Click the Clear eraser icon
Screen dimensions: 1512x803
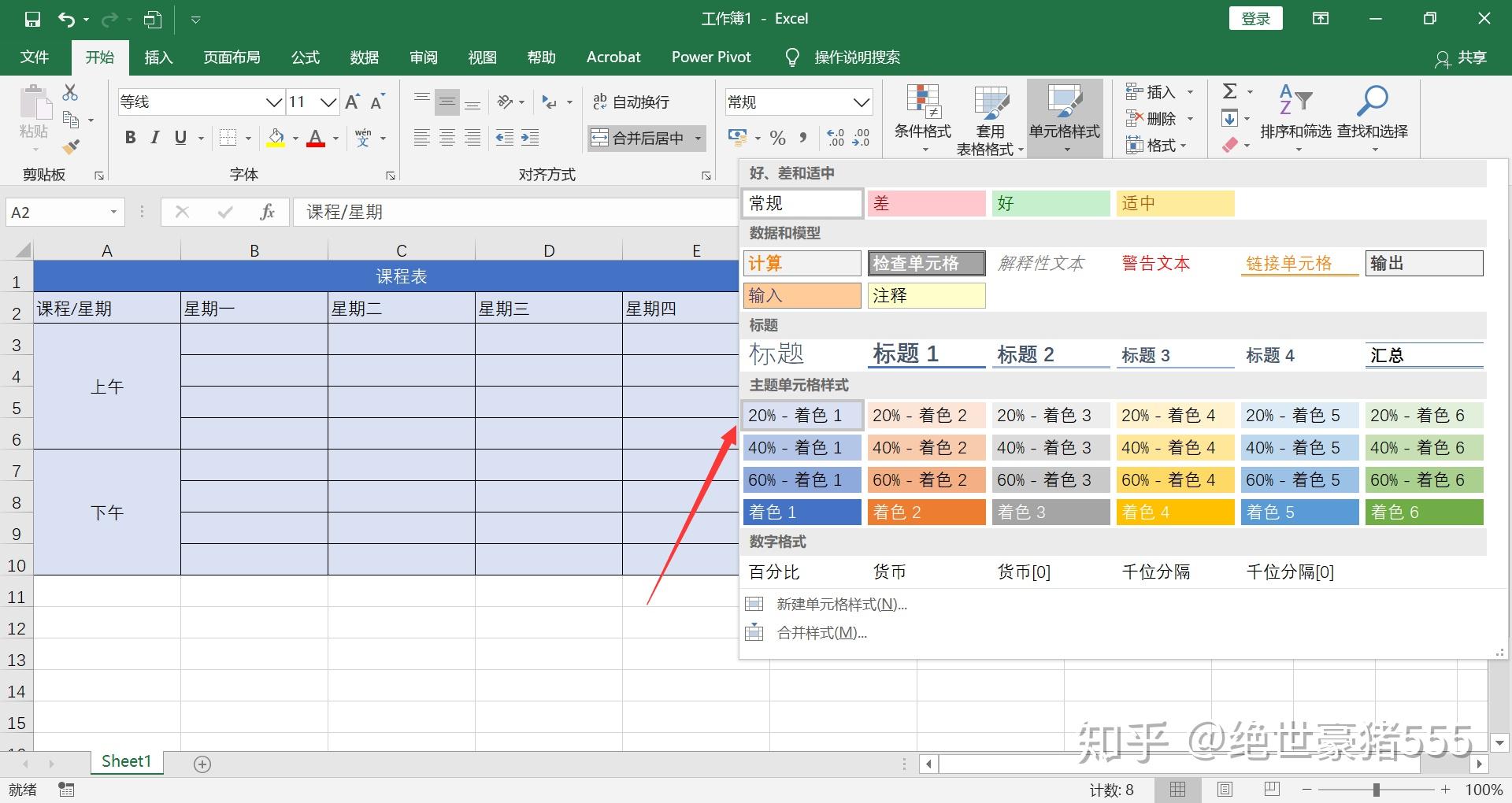[x=1229, y=145]
